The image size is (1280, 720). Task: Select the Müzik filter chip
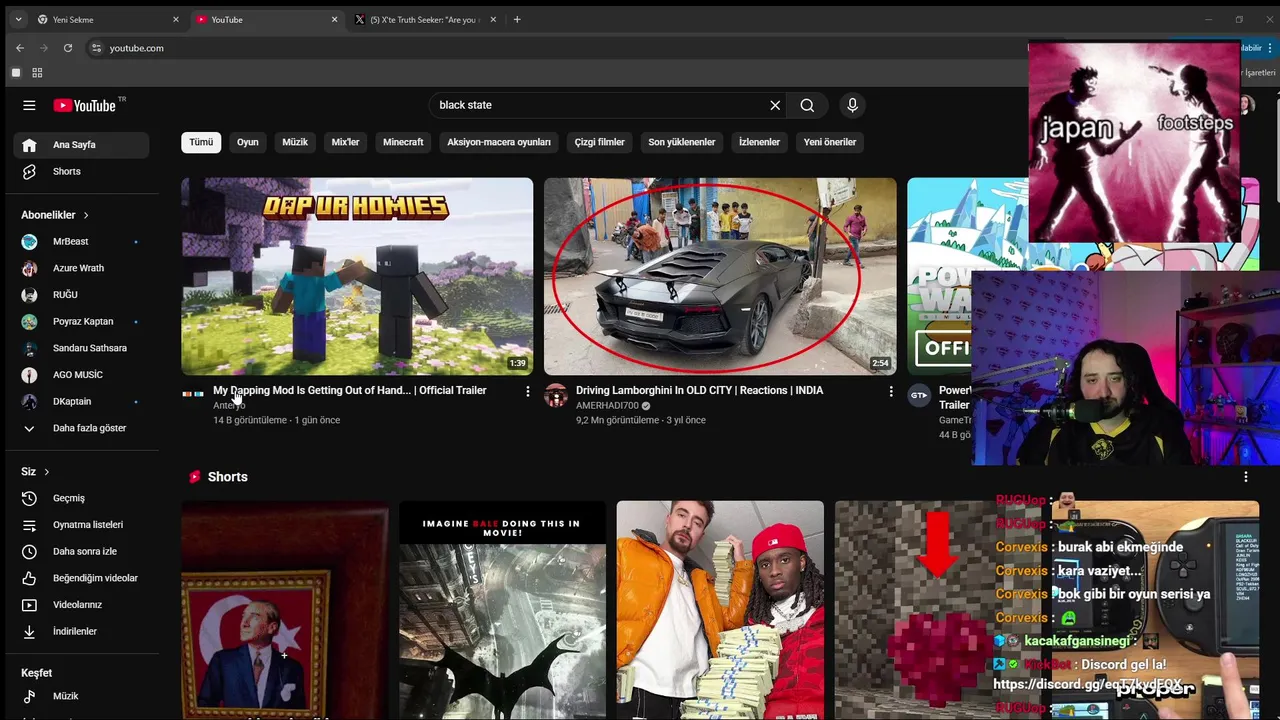point(295,142)
